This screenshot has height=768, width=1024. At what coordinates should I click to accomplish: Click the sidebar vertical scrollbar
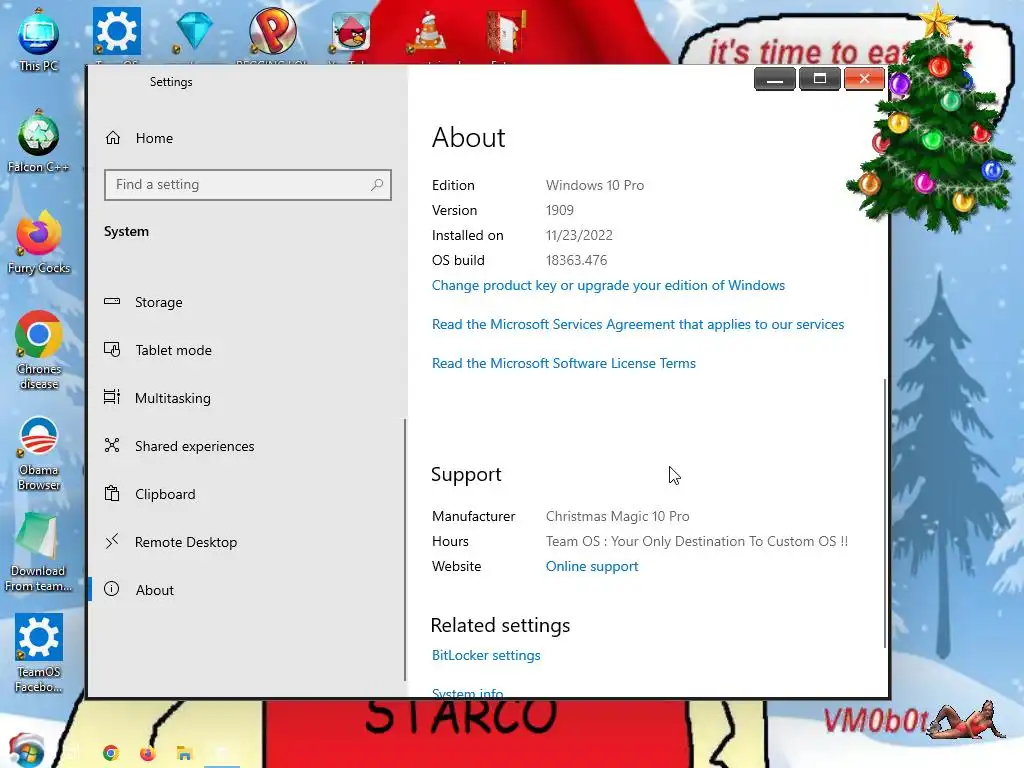405,550
